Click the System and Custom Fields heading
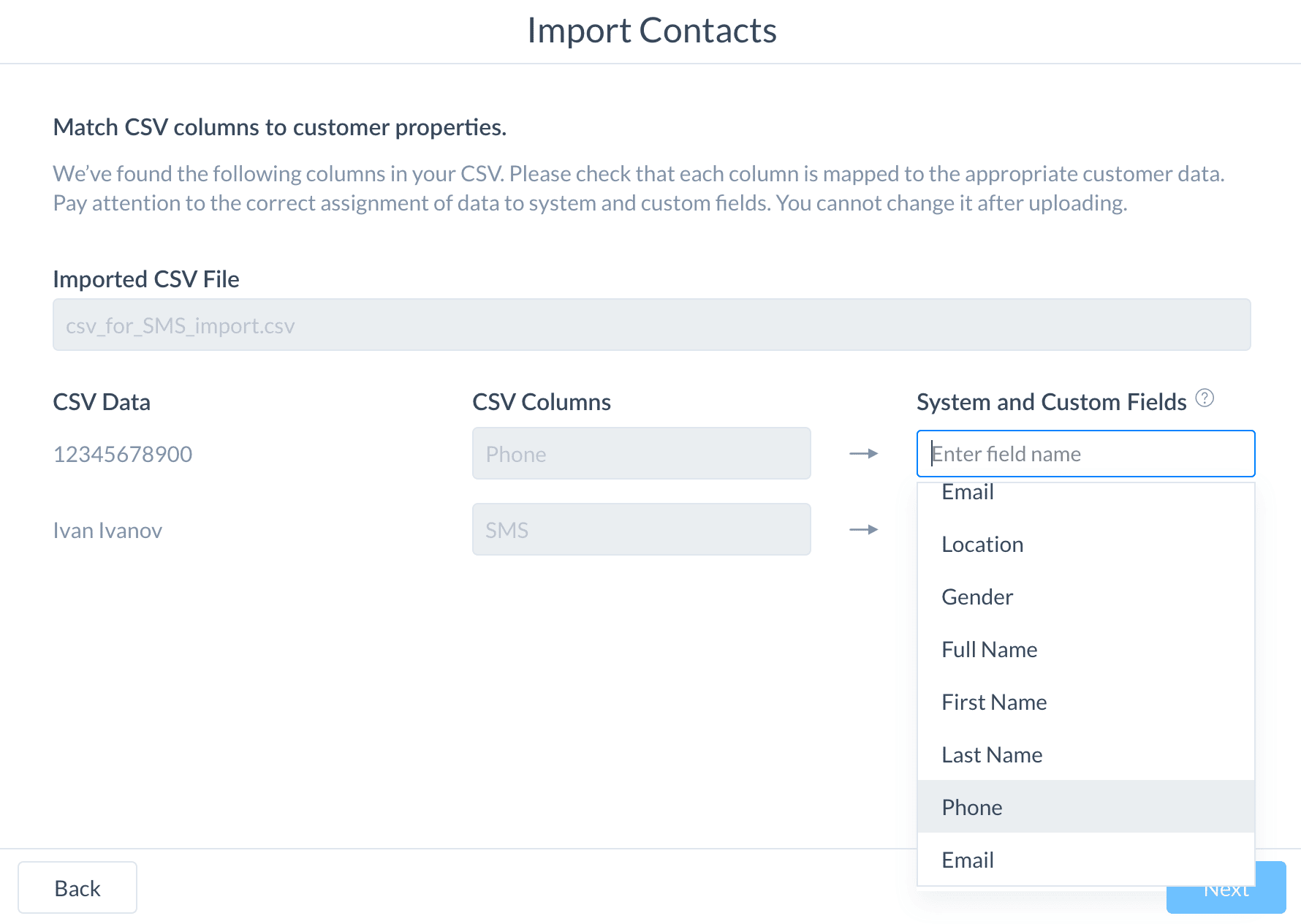The width and height of the screenshot is (1301, 924). pos(1051,402)
